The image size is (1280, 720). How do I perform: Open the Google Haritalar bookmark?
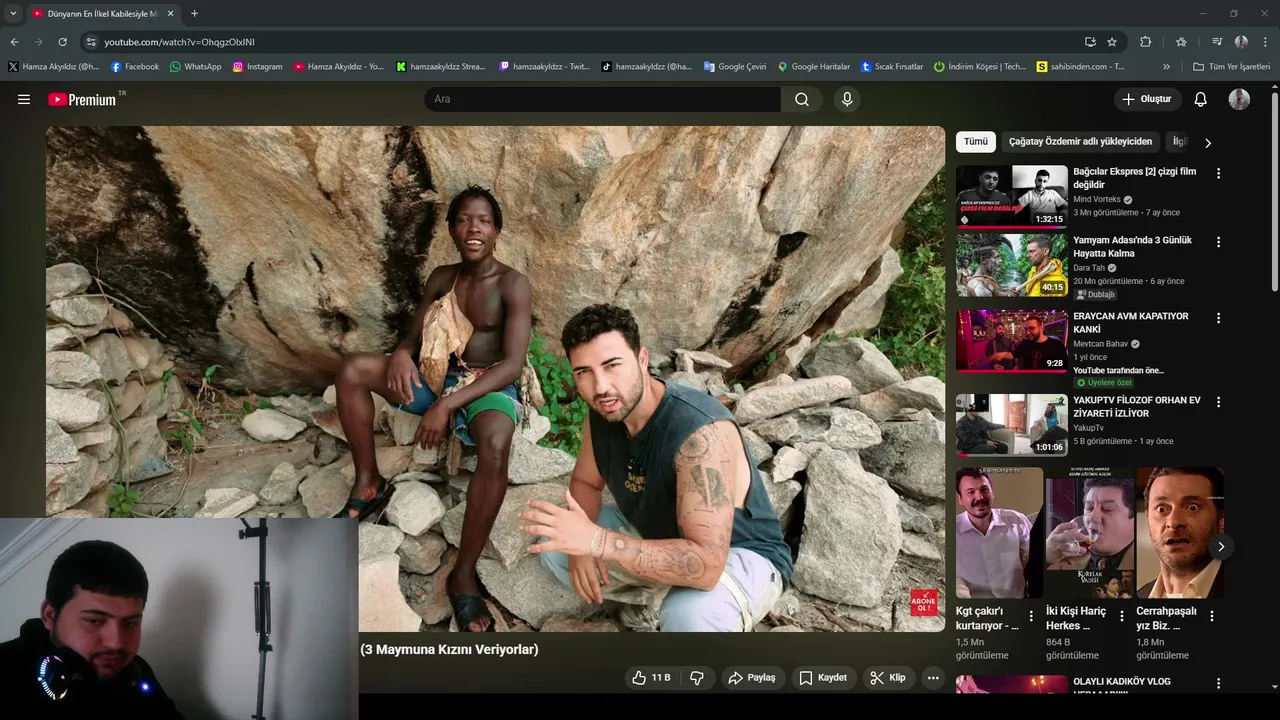(814, 67)
